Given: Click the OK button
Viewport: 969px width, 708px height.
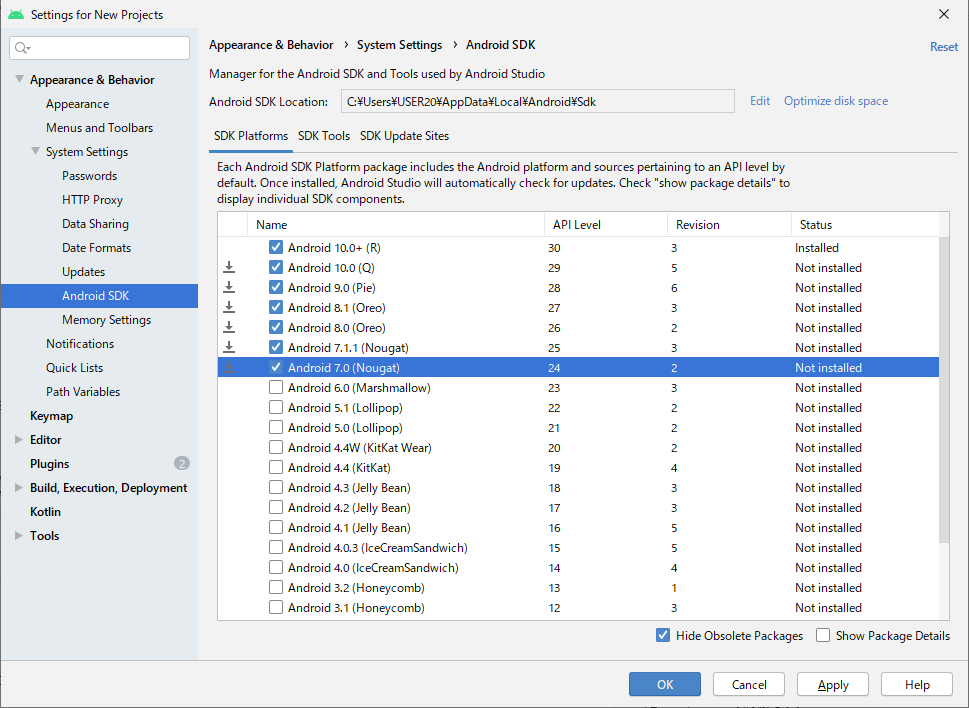Looking at the screenshot, I should pyautogui.click(x=665, y=684).
